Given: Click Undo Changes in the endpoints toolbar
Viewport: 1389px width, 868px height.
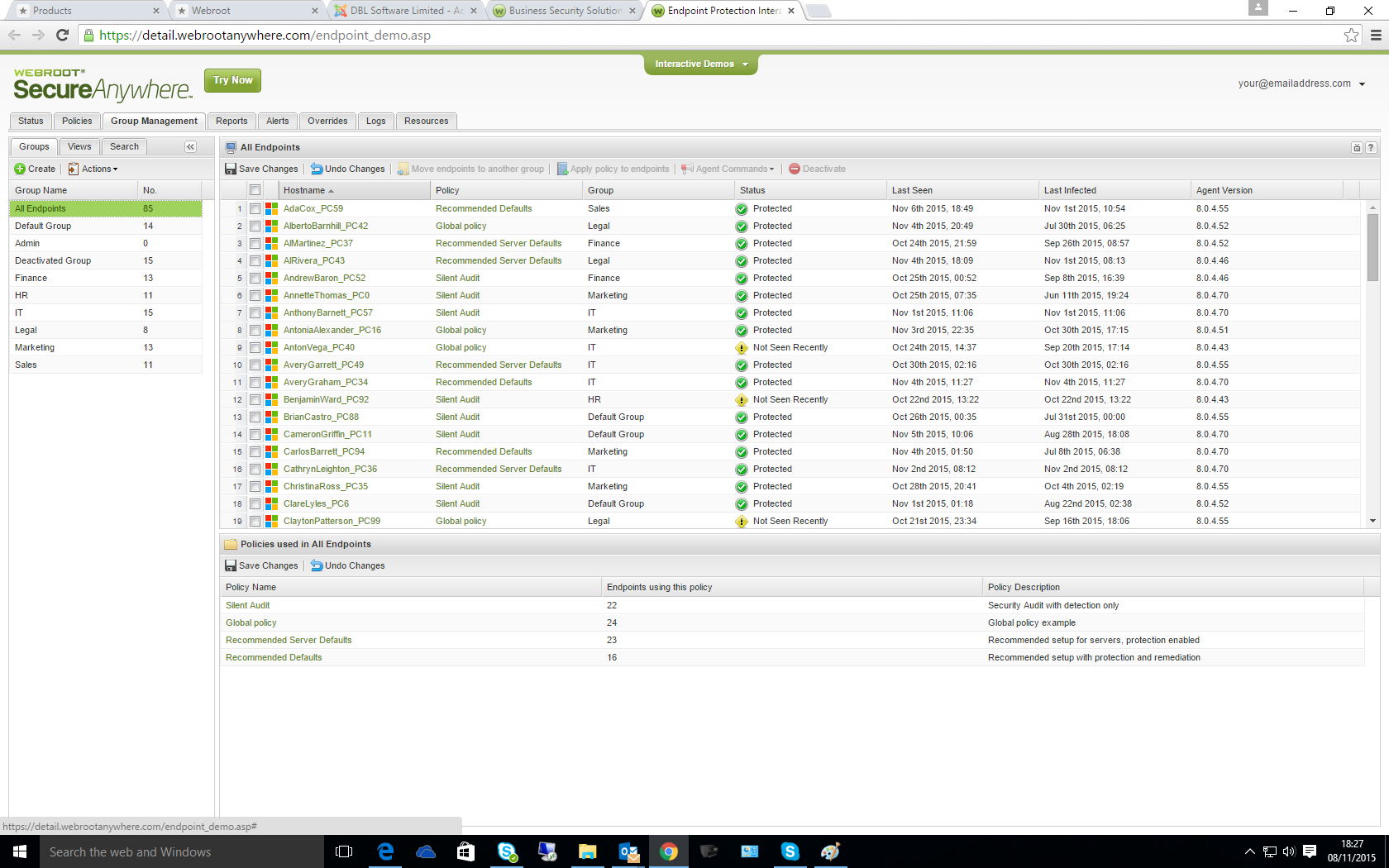Looking at the screenshot, I should (348, 169).
